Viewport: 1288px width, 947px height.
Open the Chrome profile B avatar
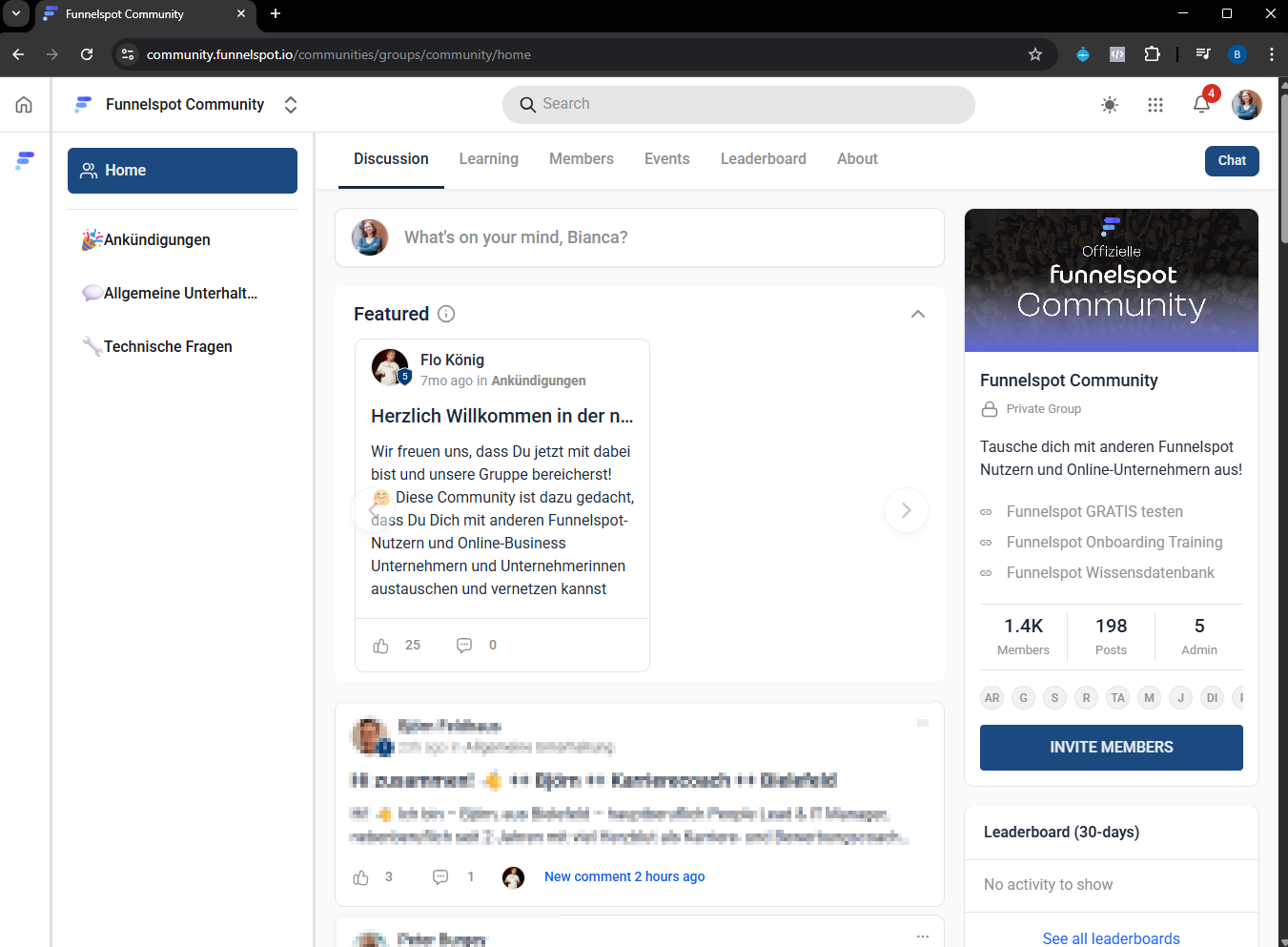point(1237,54)
